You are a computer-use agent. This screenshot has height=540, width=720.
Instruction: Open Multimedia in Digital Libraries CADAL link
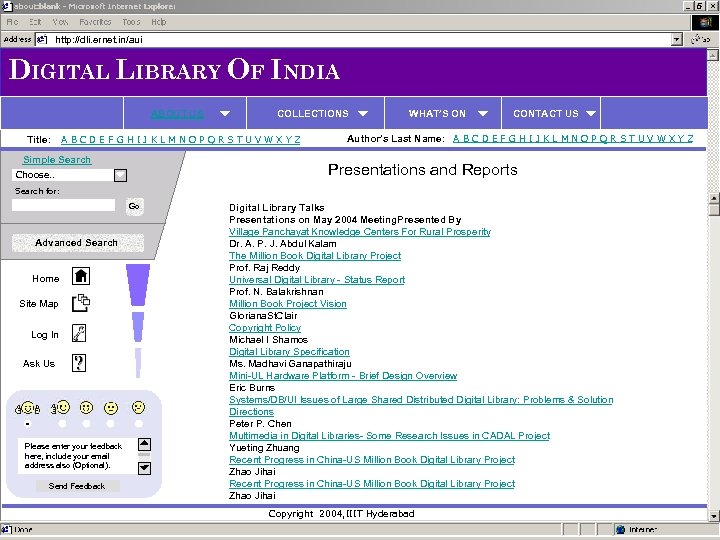[x=389, y=435]
